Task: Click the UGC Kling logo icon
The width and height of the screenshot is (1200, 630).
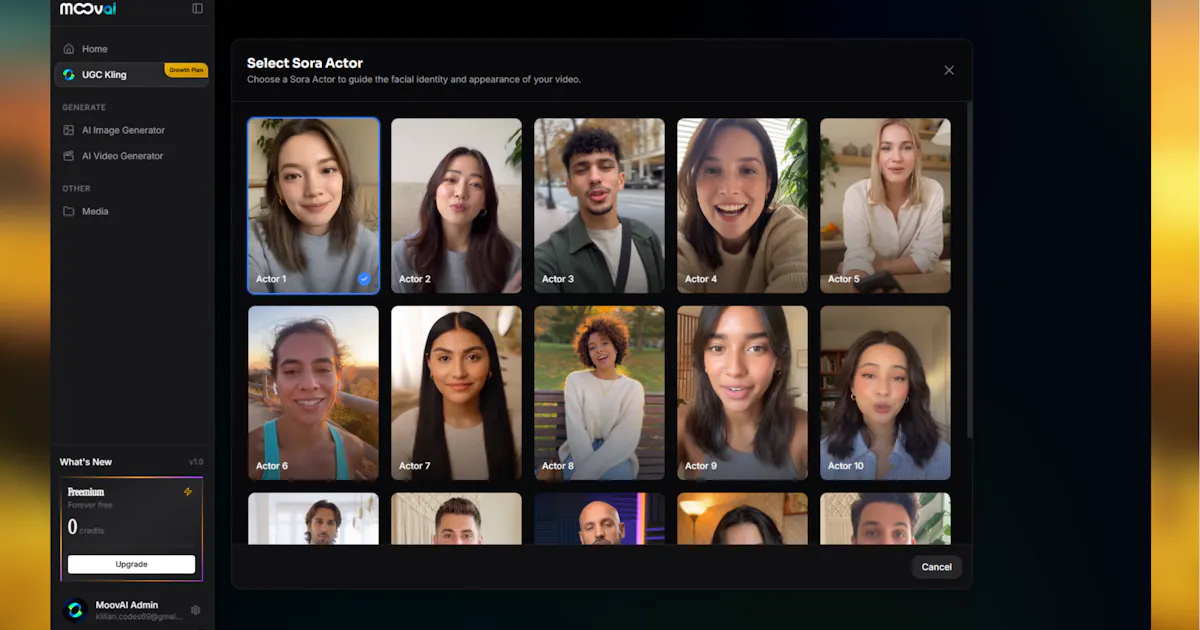Action: 68,75
